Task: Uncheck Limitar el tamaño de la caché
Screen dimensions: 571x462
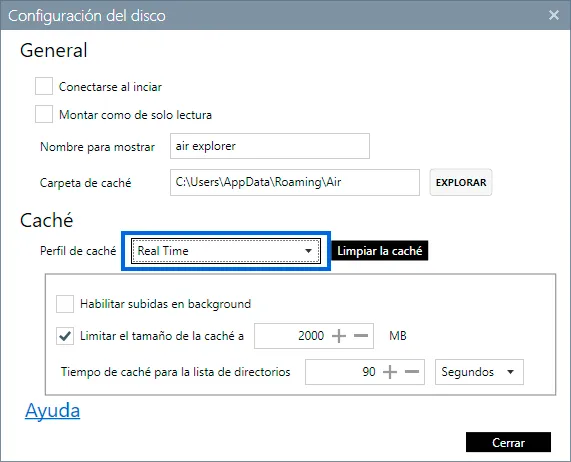Action: point(65,336)
